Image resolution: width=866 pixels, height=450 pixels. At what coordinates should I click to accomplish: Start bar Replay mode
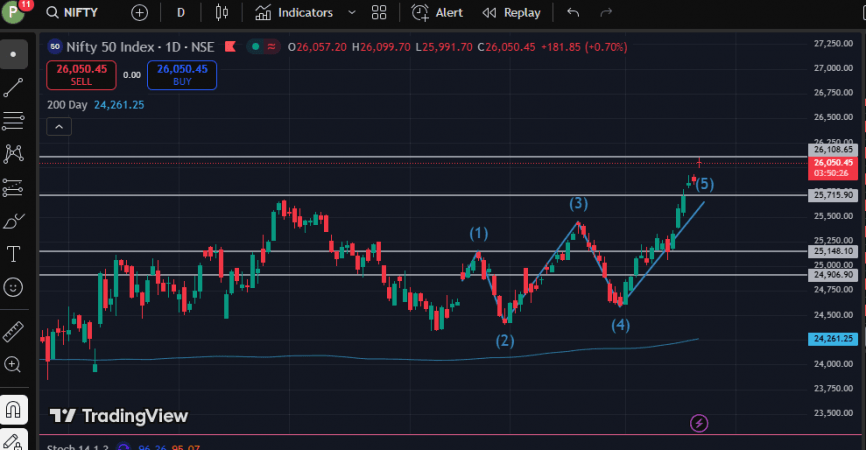coord(511,13)
